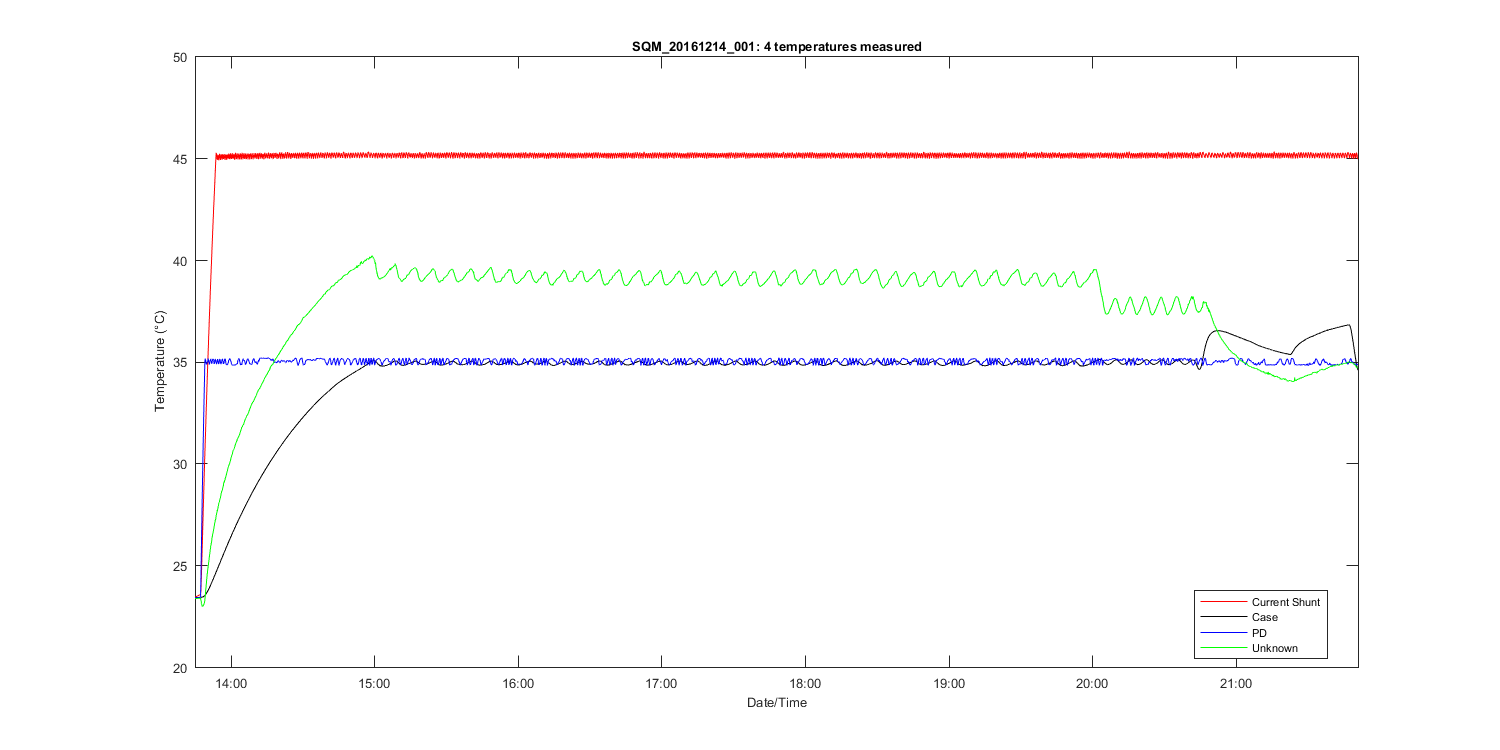The width and height of the screenshot is (1500, 750).
Task: Select the 'Current Shunt' legend label
Action: click(x=1285, y=602)
